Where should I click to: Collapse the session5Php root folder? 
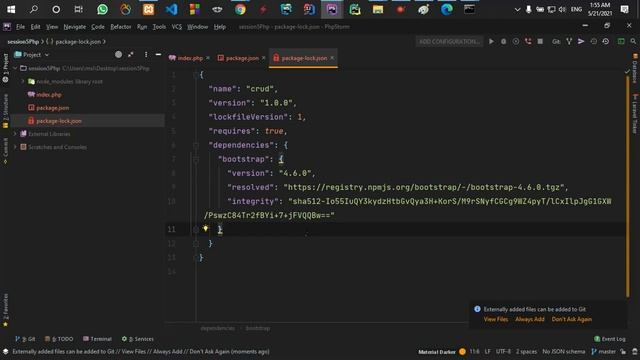[x=16, y=68]
